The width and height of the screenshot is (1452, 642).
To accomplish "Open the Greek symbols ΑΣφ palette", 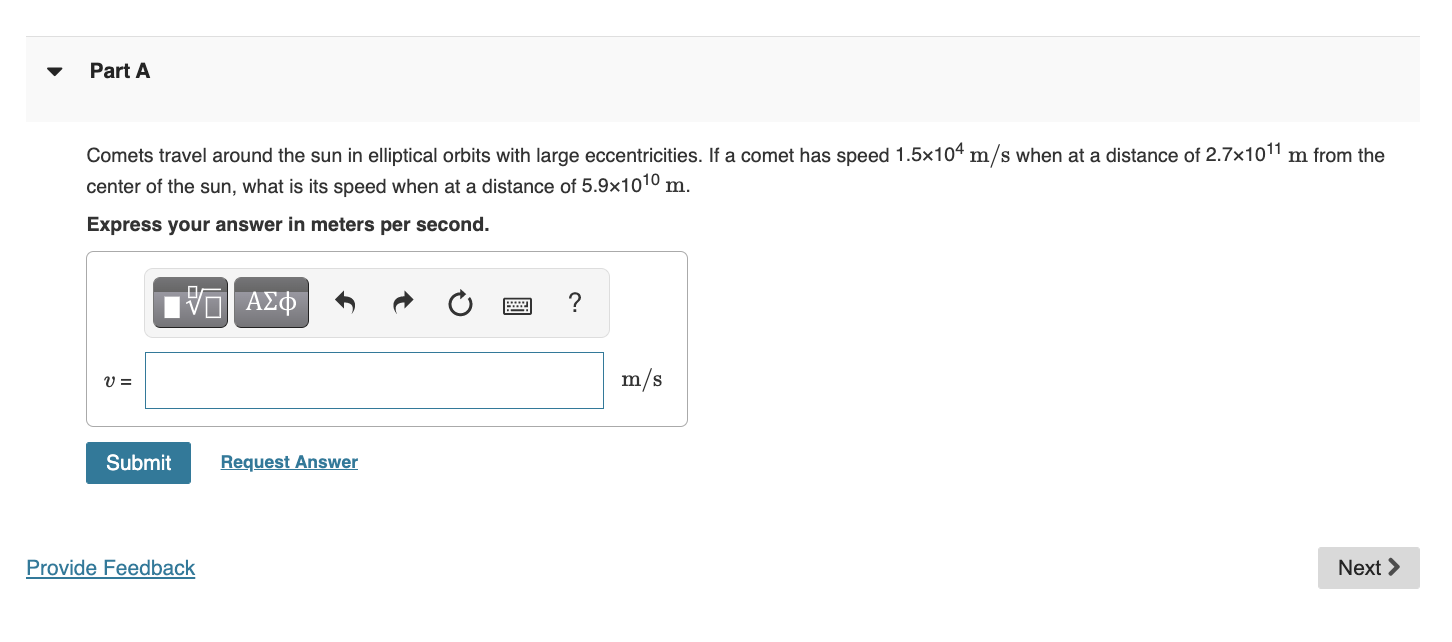I will 271,301.
